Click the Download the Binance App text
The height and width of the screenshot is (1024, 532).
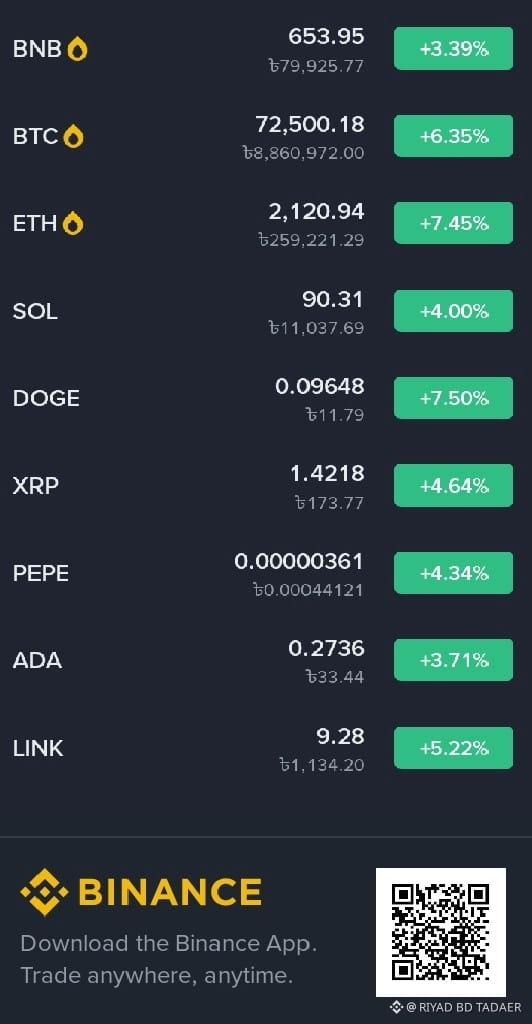pyautogui.click(x=168, y=944)
